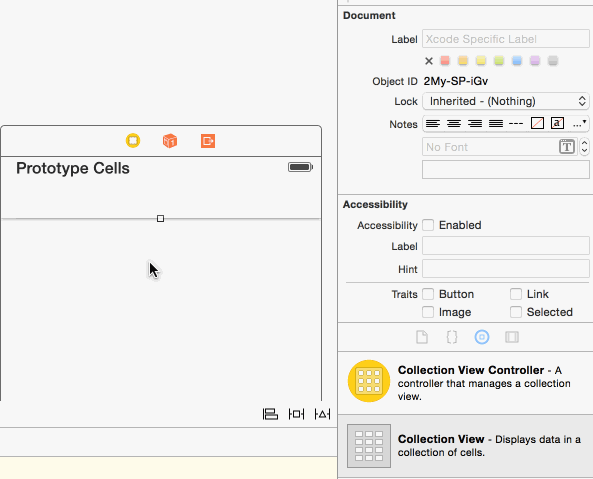Open the Pin constraints button

point(296,414)
